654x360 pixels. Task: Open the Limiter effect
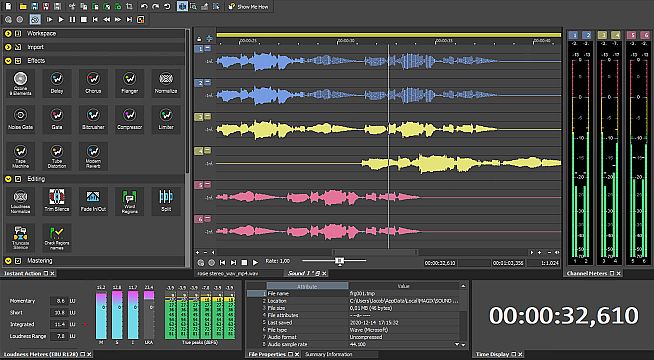click(x=166, y=119)
